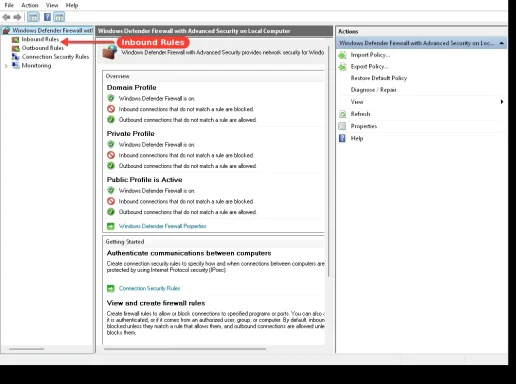This screenshot has height=384, width=516.
Task: Open the Action menu
Action: point(30,5)
